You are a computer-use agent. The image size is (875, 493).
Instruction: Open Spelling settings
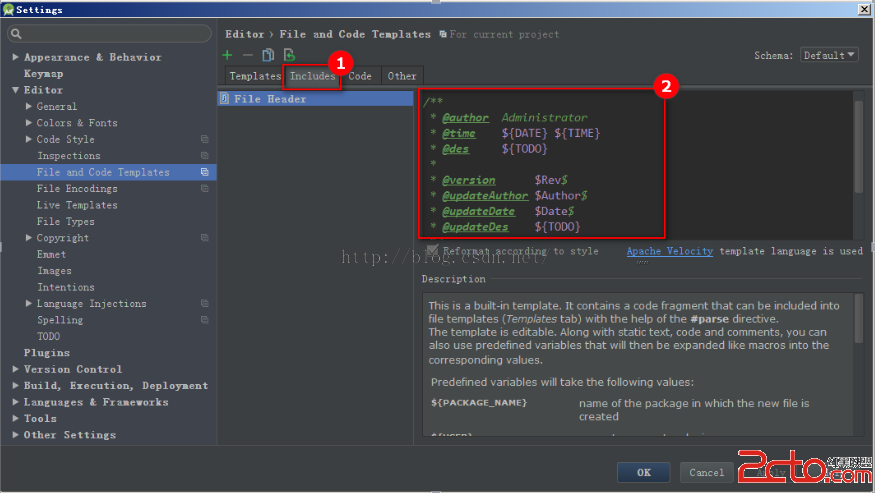point(60,320)
